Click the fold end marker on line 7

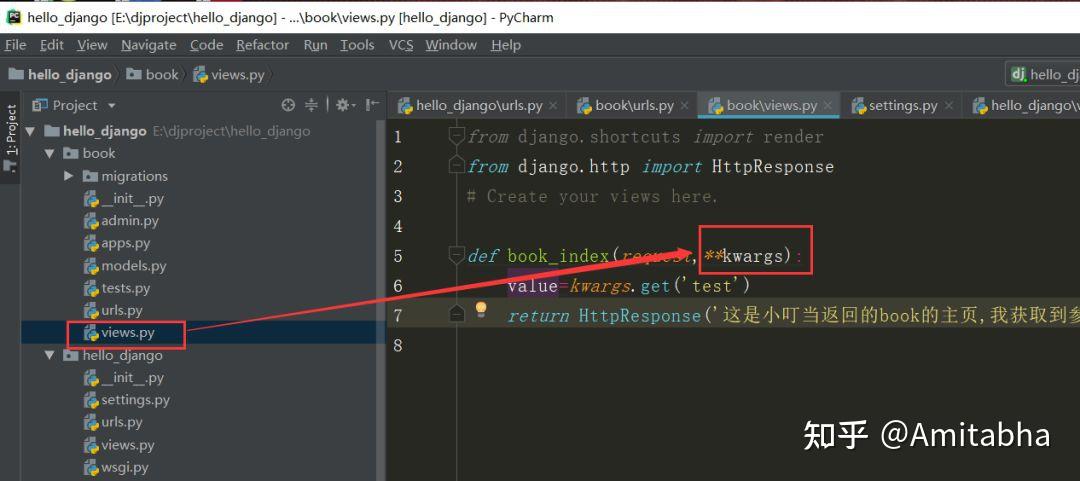[456, 314]
